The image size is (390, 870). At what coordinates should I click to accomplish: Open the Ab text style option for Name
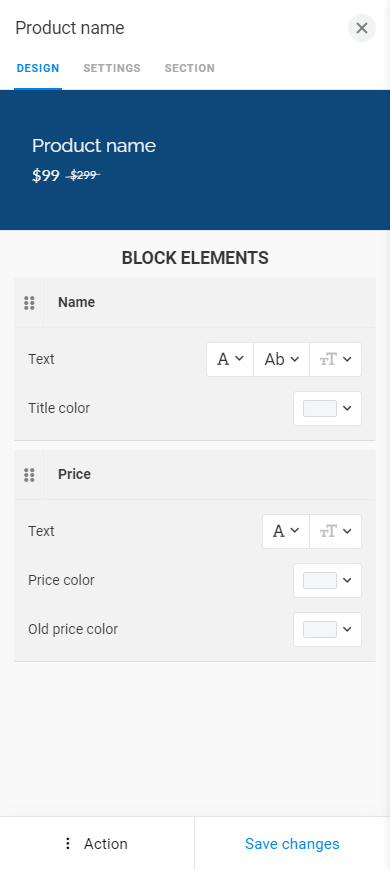click(x=281, y=360)
